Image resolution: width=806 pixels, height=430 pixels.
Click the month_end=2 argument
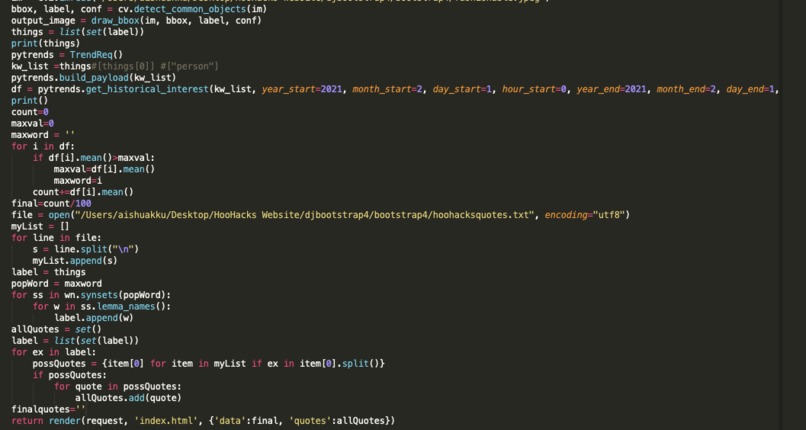click(686, 89)
